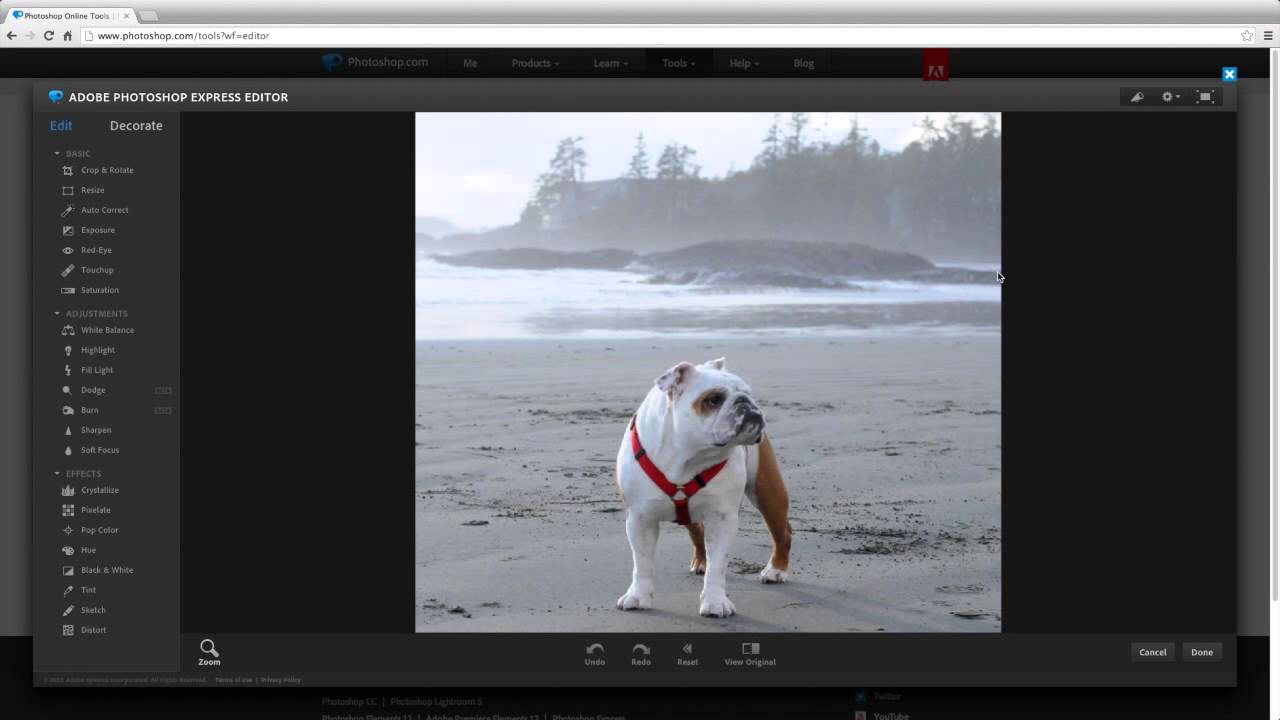Open the gear settings dropdown
This screenshot has width=1280, height=720.
click(x=1170, y=97)
